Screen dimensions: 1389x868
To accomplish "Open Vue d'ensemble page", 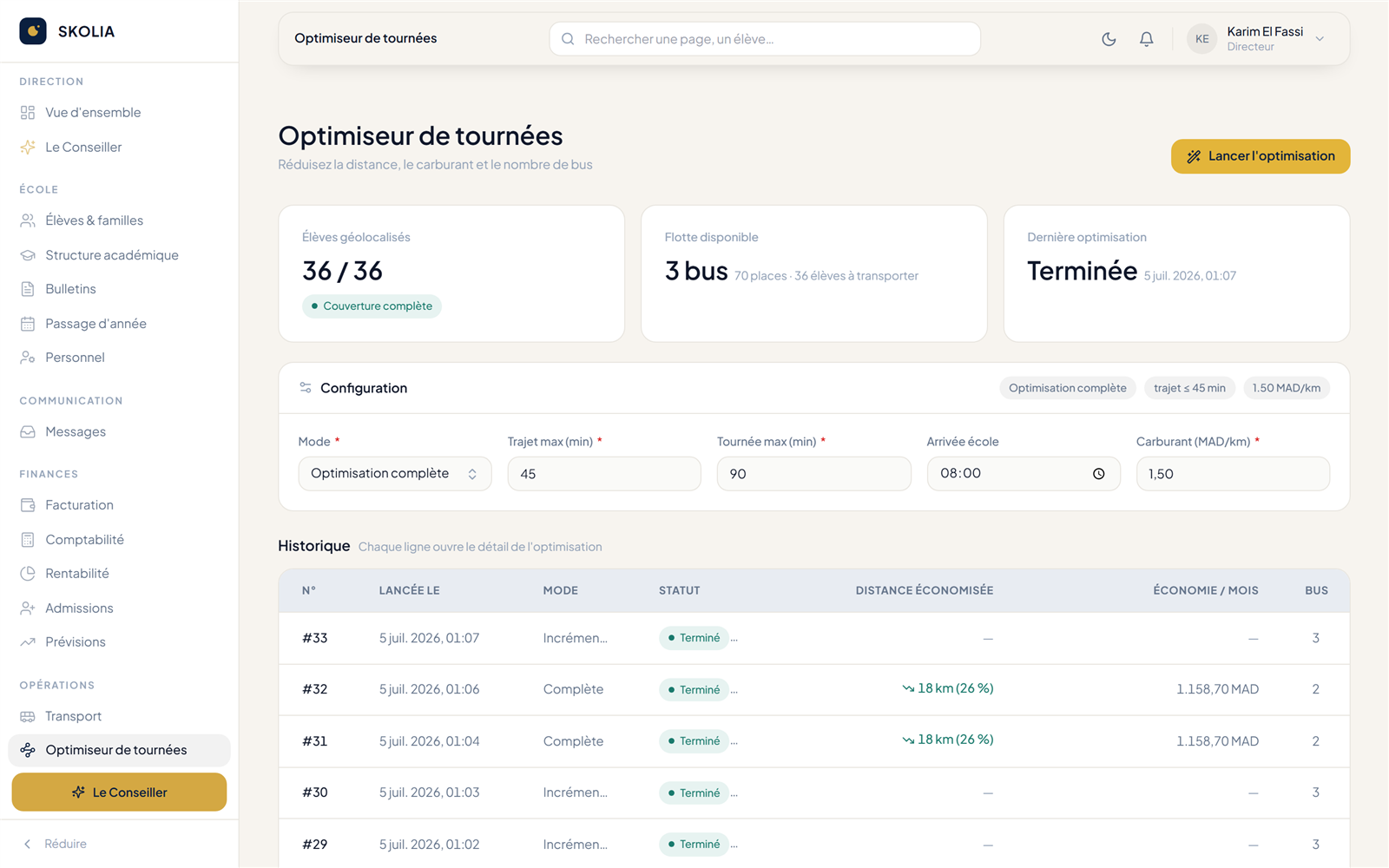I will tap(119, 113).
